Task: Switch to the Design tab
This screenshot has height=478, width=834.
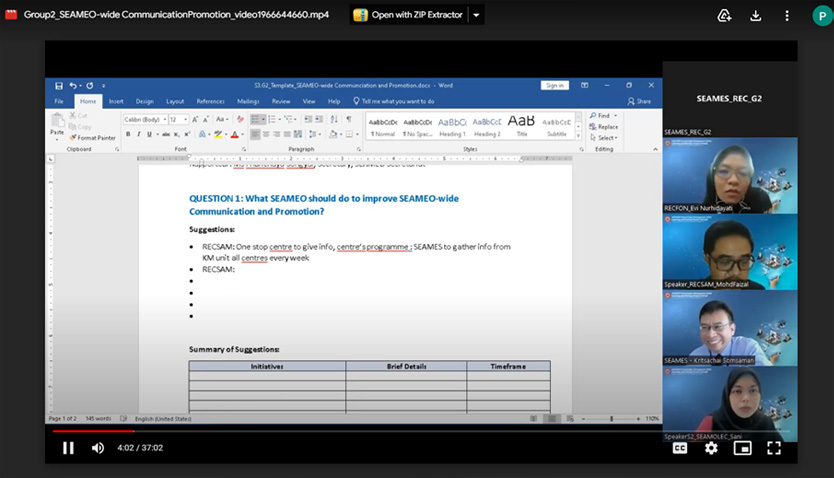Action: (x=144, y=101)
